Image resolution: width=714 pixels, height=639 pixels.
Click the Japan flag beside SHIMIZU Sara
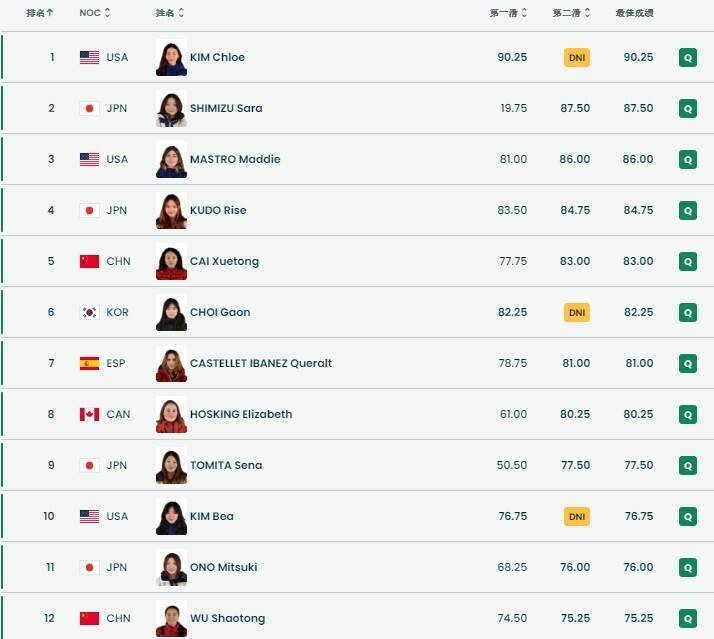coord(90,108)
